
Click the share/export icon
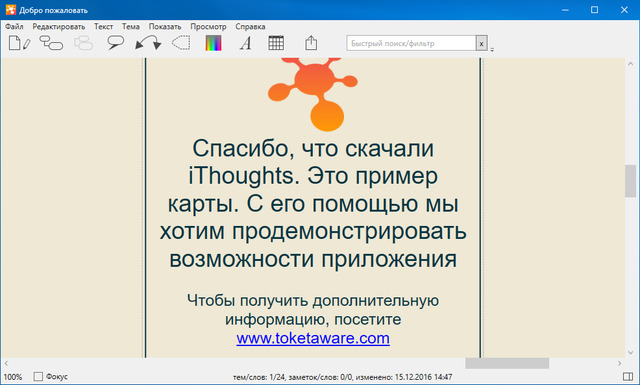(x=311, y=43)
